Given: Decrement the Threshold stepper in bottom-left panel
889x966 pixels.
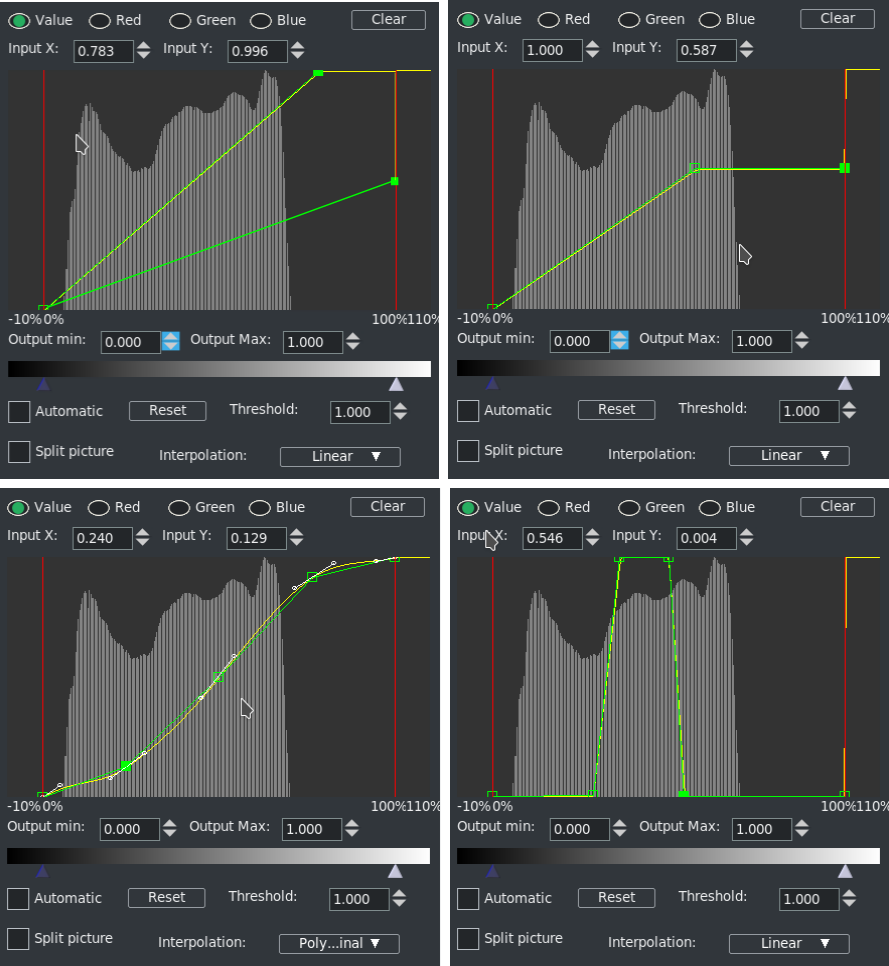Looking at the screenshot, I should pyautogui.click(x=399, y=903).
